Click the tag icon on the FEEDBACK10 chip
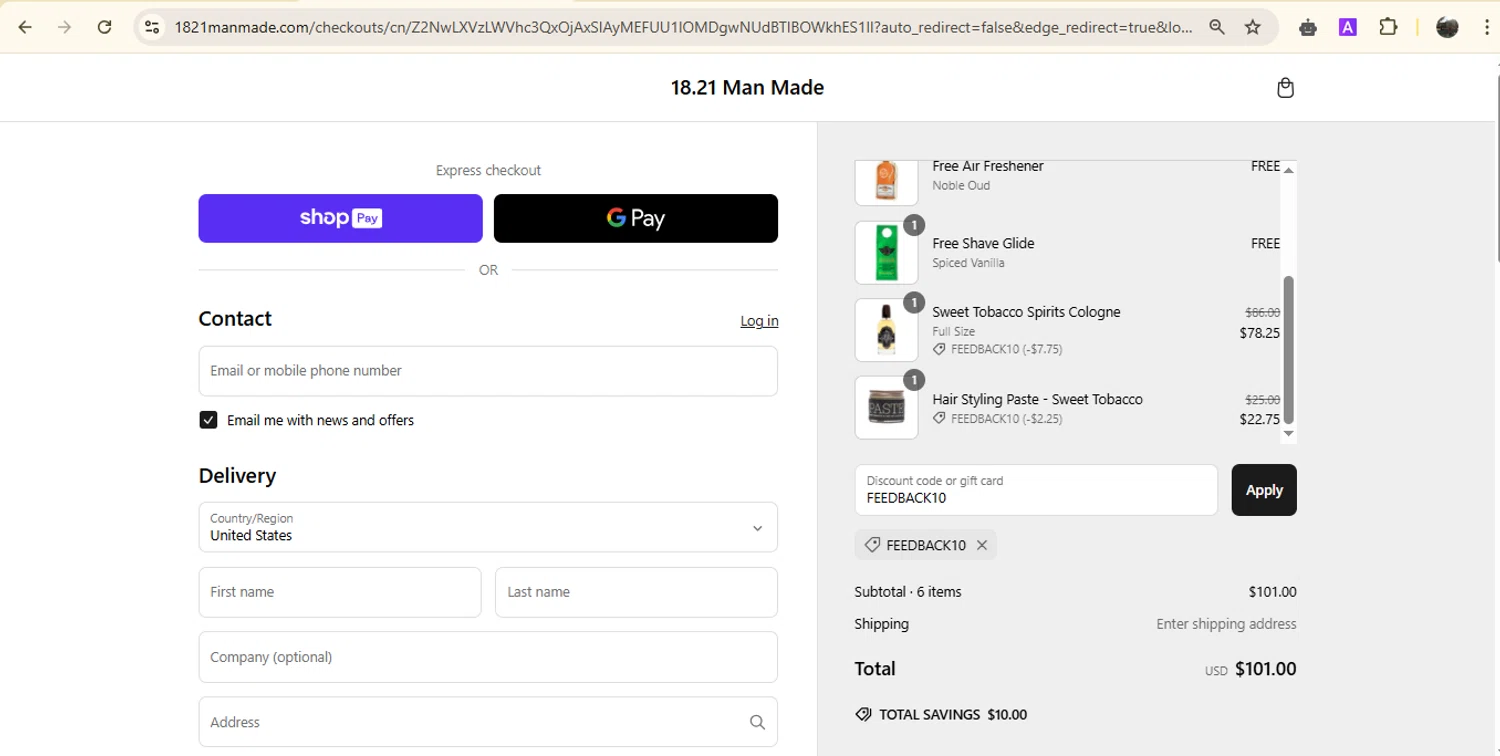The height and width of the screenshot is (756, 1500). (x=872, y=545)
